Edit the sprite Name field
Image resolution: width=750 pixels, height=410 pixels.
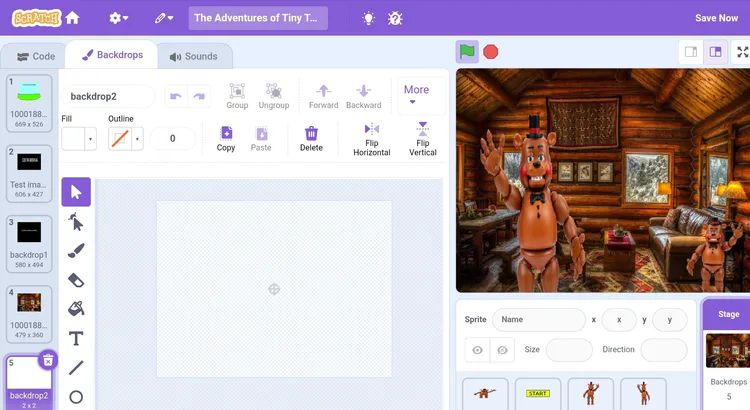pyautogui.click(x=539, y=320)
